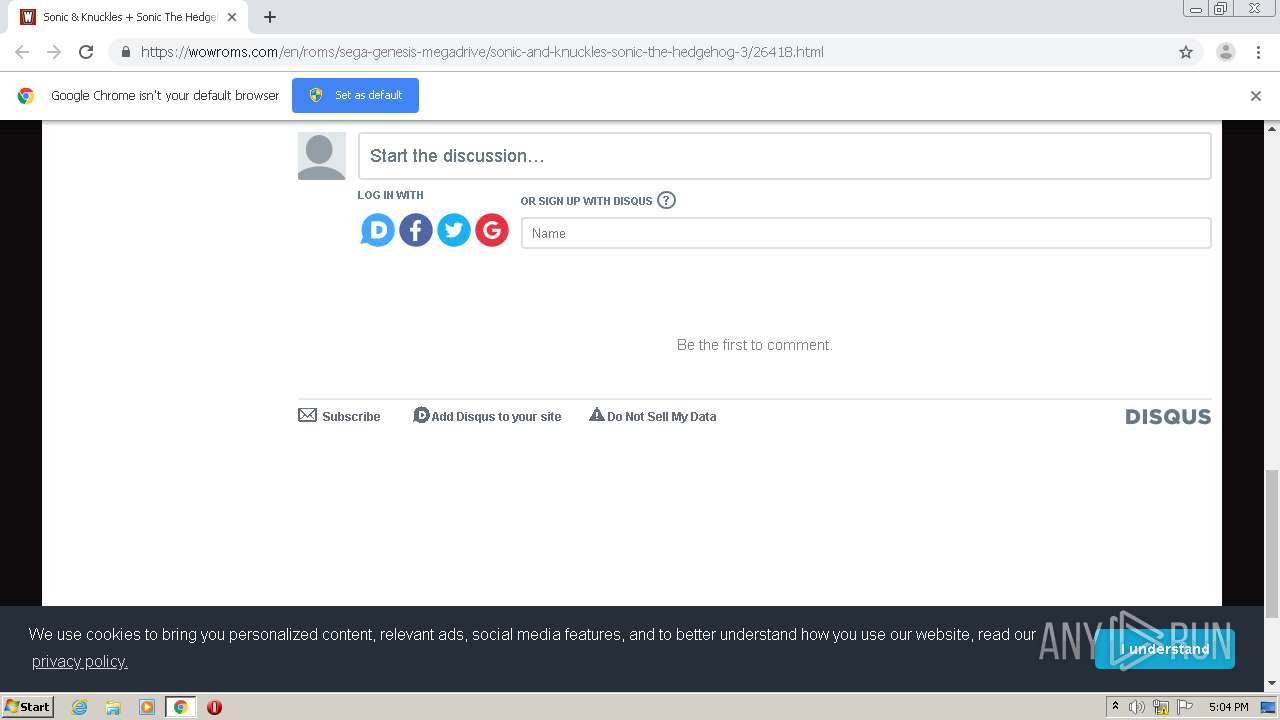Select the Sonic & Knuckles browser tab
1280x720 pixels.
pos(129,17)
